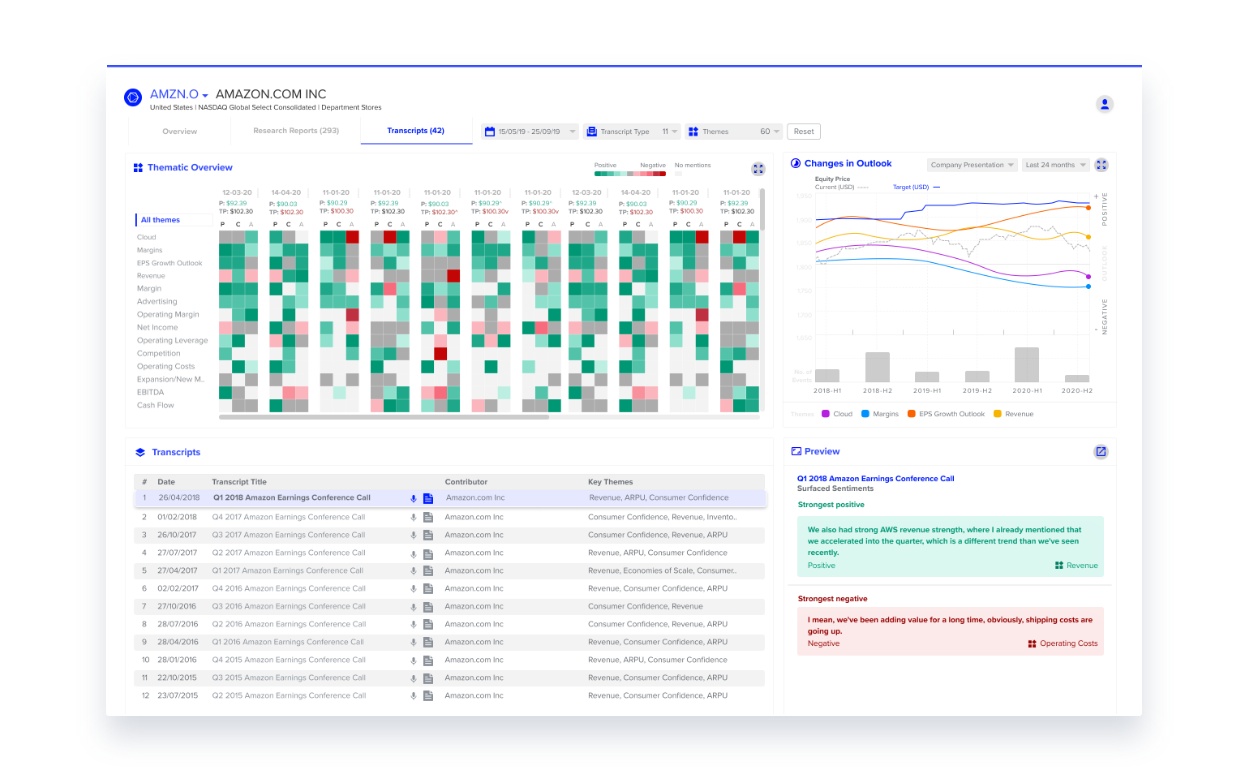Open the date range 15/05/19 - 25/09/19 picker
Screen dimensions: 1248x782
click(x=530, y=131)
